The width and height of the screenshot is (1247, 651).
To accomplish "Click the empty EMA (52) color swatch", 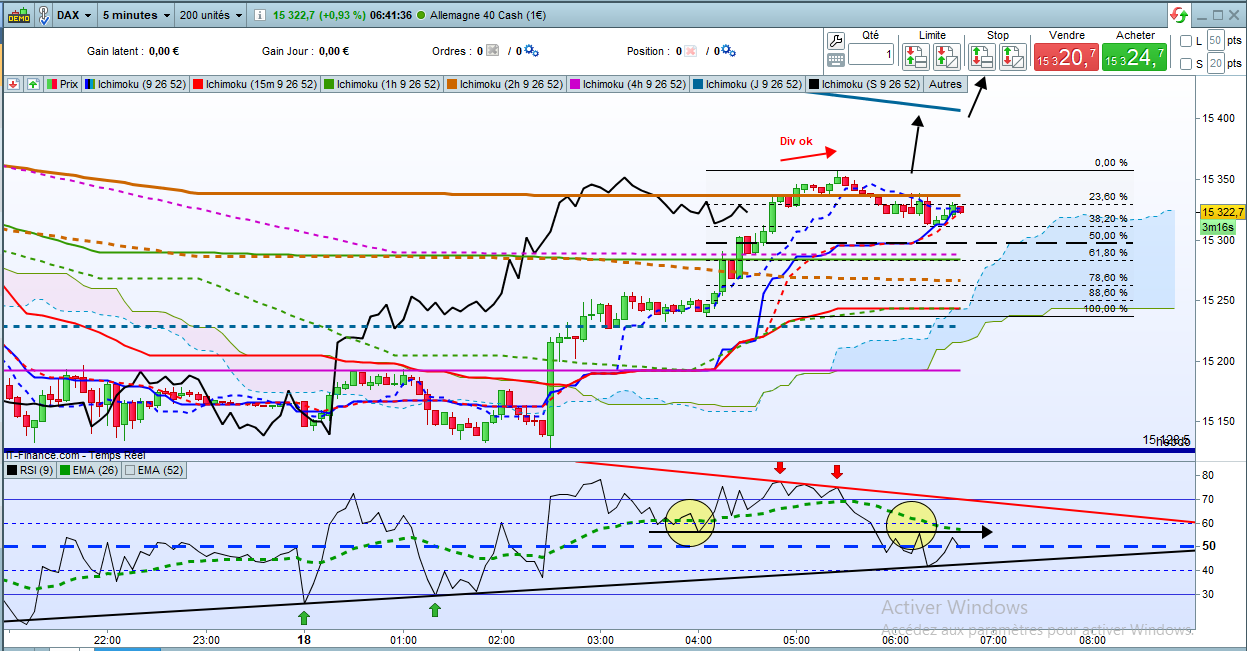I will click(x=130, y=469).
